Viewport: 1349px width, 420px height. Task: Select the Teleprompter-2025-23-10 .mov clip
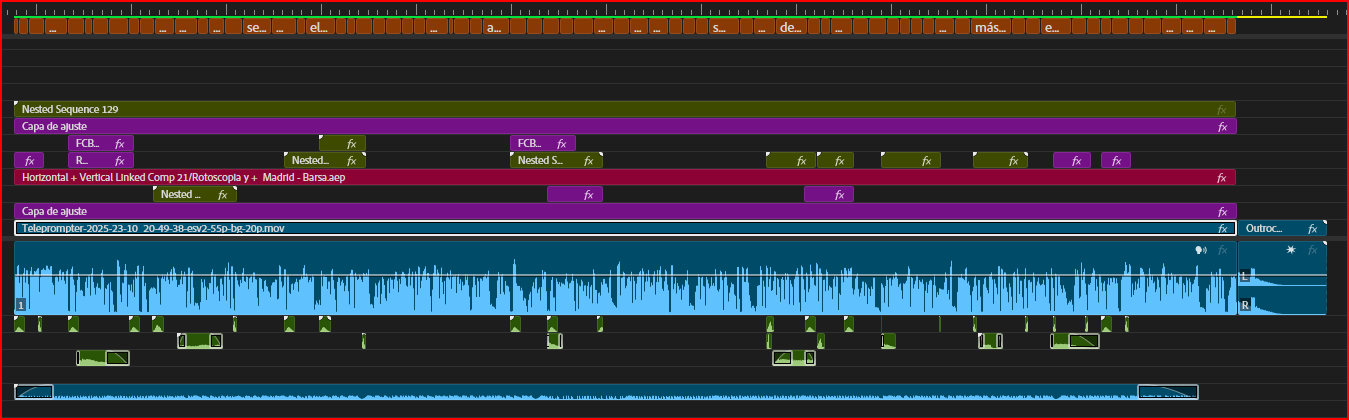click(626, 228)
